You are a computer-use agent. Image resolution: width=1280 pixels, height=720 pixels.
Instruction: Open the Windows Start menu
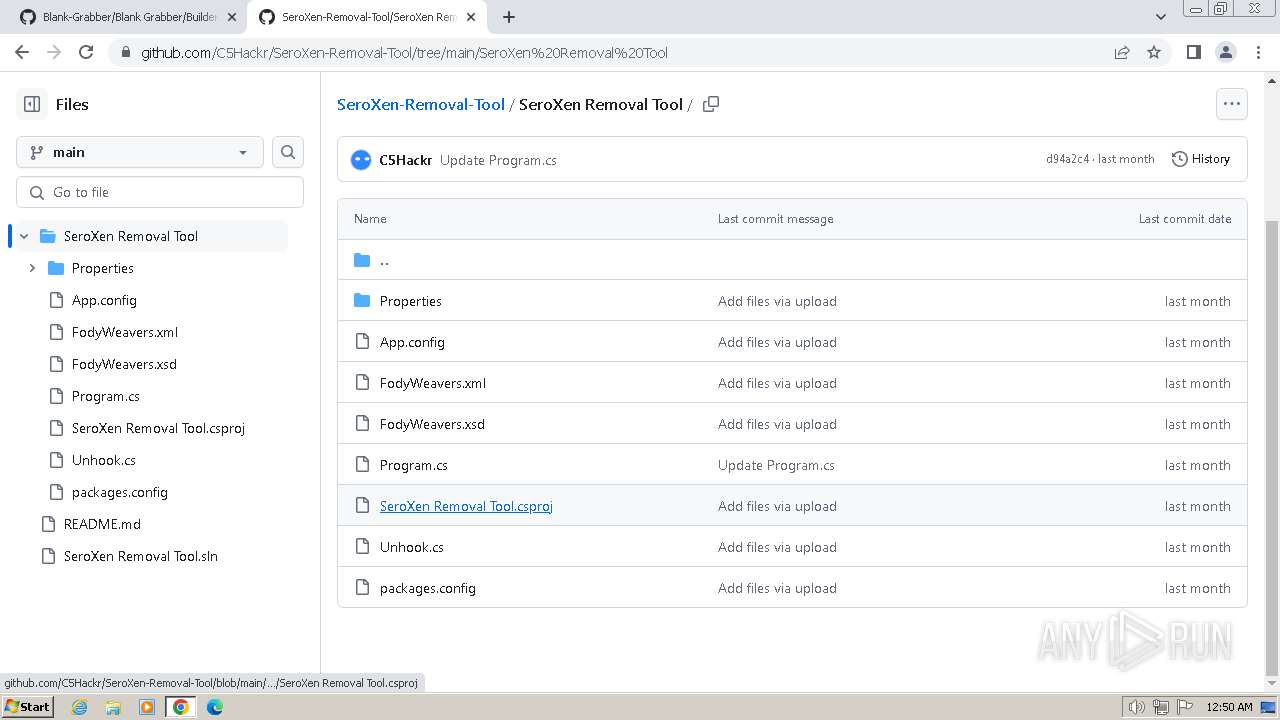click(x=28, y=706)
